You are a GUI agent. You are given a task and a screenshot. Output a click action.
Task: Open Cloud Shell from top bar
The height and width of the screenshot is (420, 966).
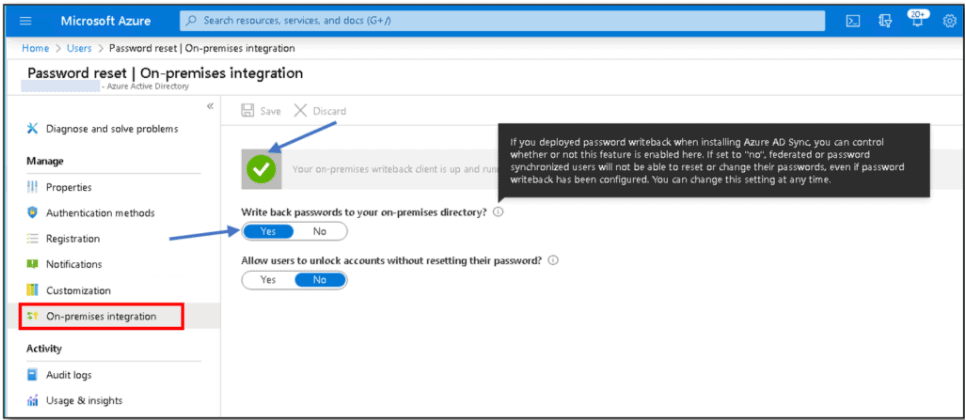coord(853,21)
